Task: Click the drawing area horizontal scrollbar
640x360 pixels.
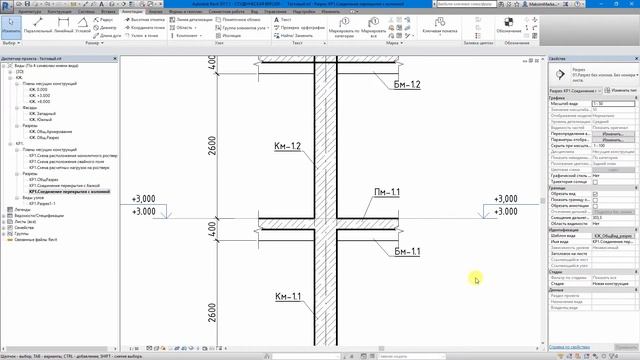Action: tap(381, 349)
